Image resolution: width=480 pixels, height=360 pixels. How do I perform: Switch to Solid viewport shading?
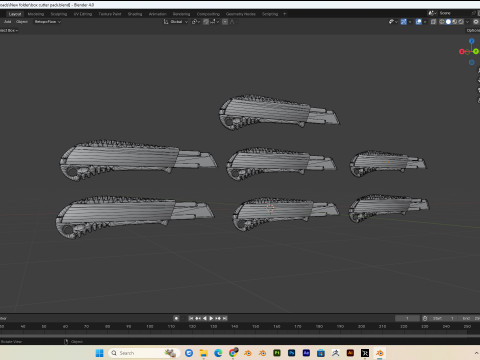[448, 22]
